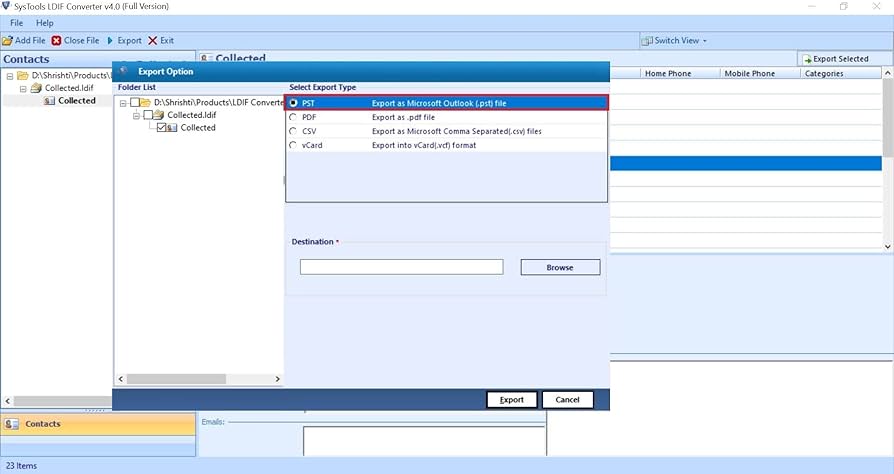Click the Add File toolbar icon
The image size is (894, 474).
(x=7, y=41)
